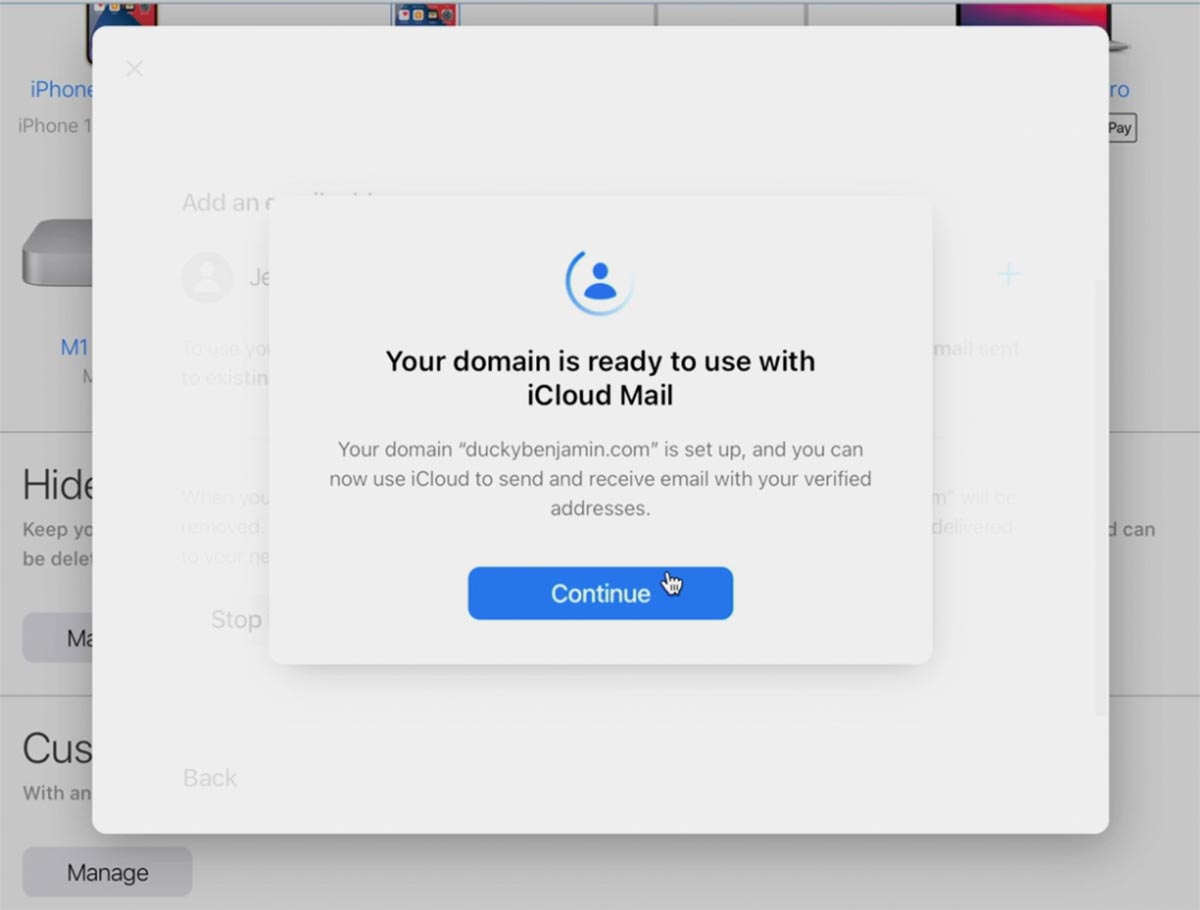1200x910 pixels.
Task: Click the person avatar icon in panel
Action: point(207,277)
